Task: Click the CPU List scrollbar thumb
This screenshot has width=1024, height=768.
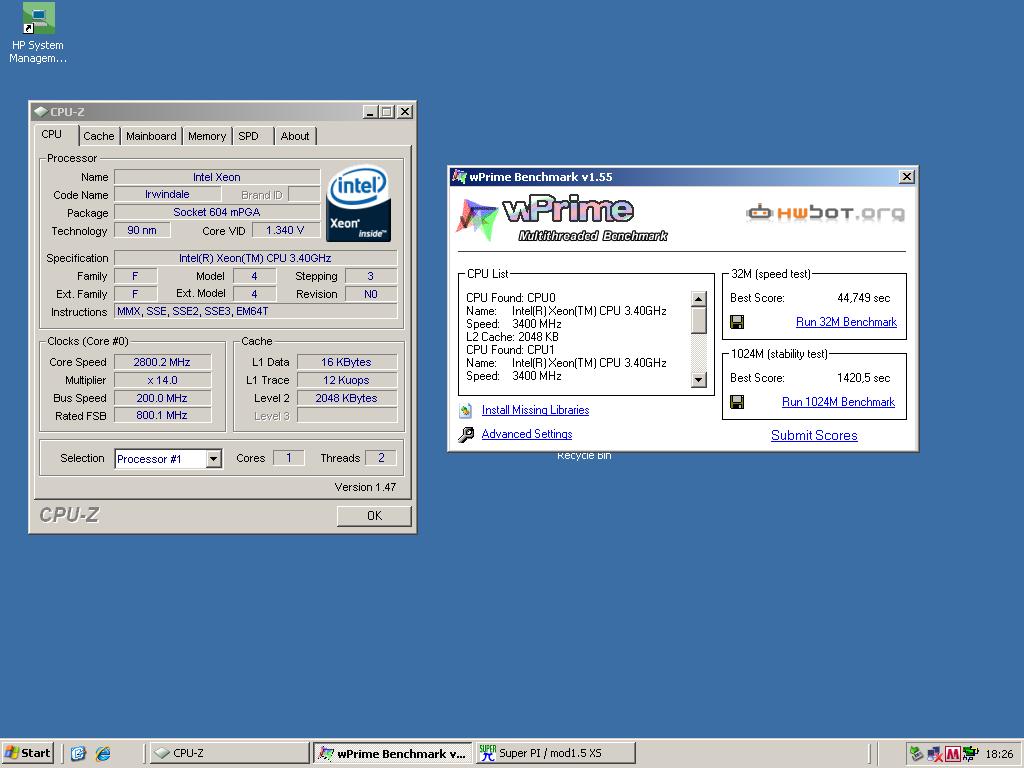Action: (x=698, y=320)
